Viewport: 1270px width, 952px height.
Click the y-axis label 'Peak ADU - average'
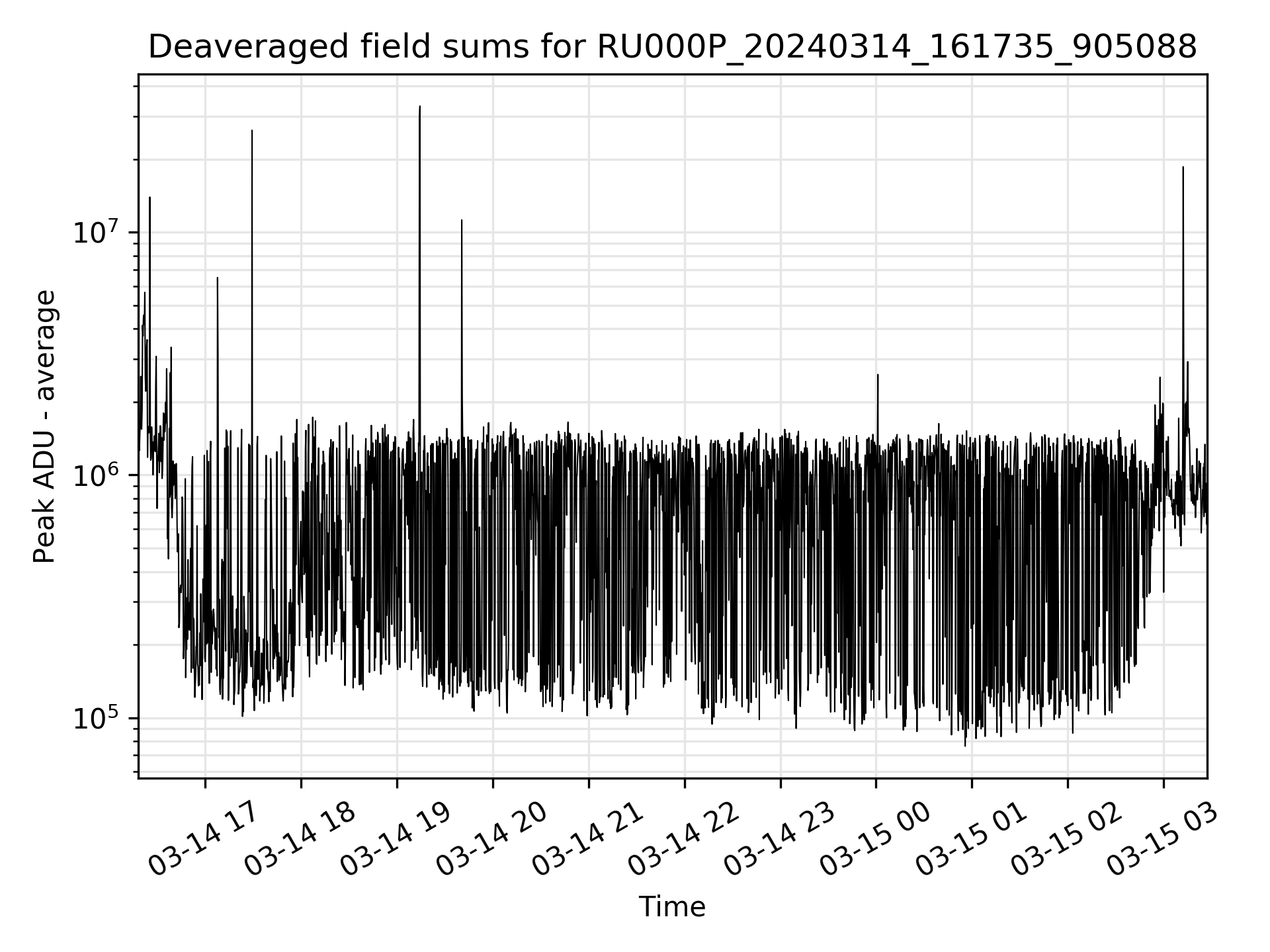pos(45,426)
